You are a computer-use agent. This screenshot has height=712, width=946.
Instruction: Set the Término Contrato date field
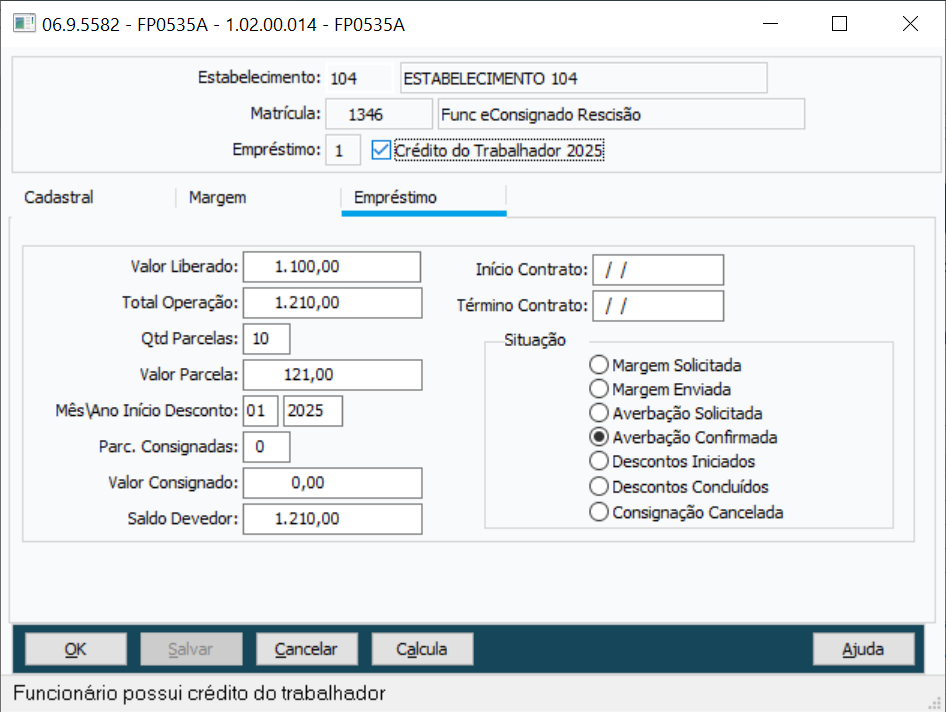658,306
